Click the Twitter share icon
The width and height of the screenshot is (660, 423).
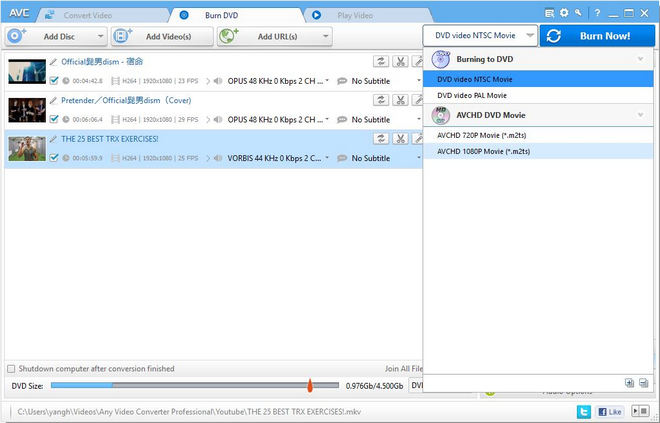click(x=582, y=412)
